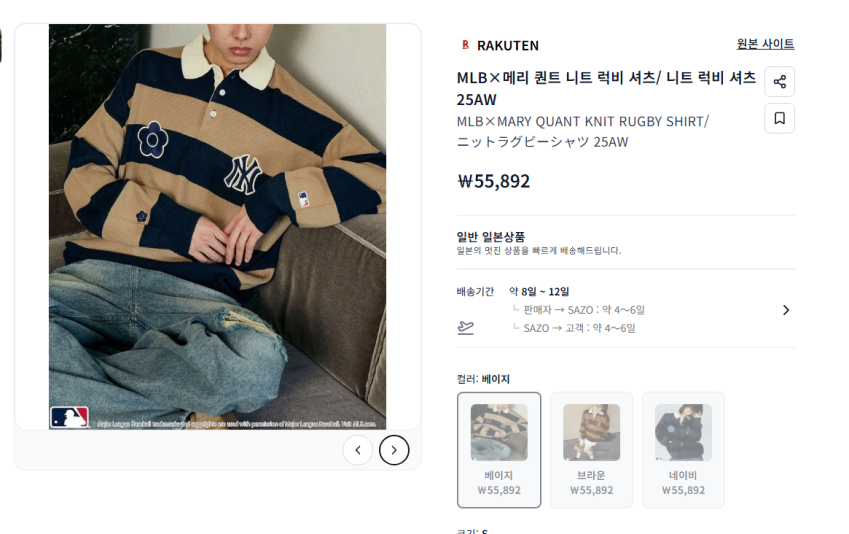Screen dimensions: 849x534
Task: Expand shipping period details with the chevron
Action: [786, 310]
